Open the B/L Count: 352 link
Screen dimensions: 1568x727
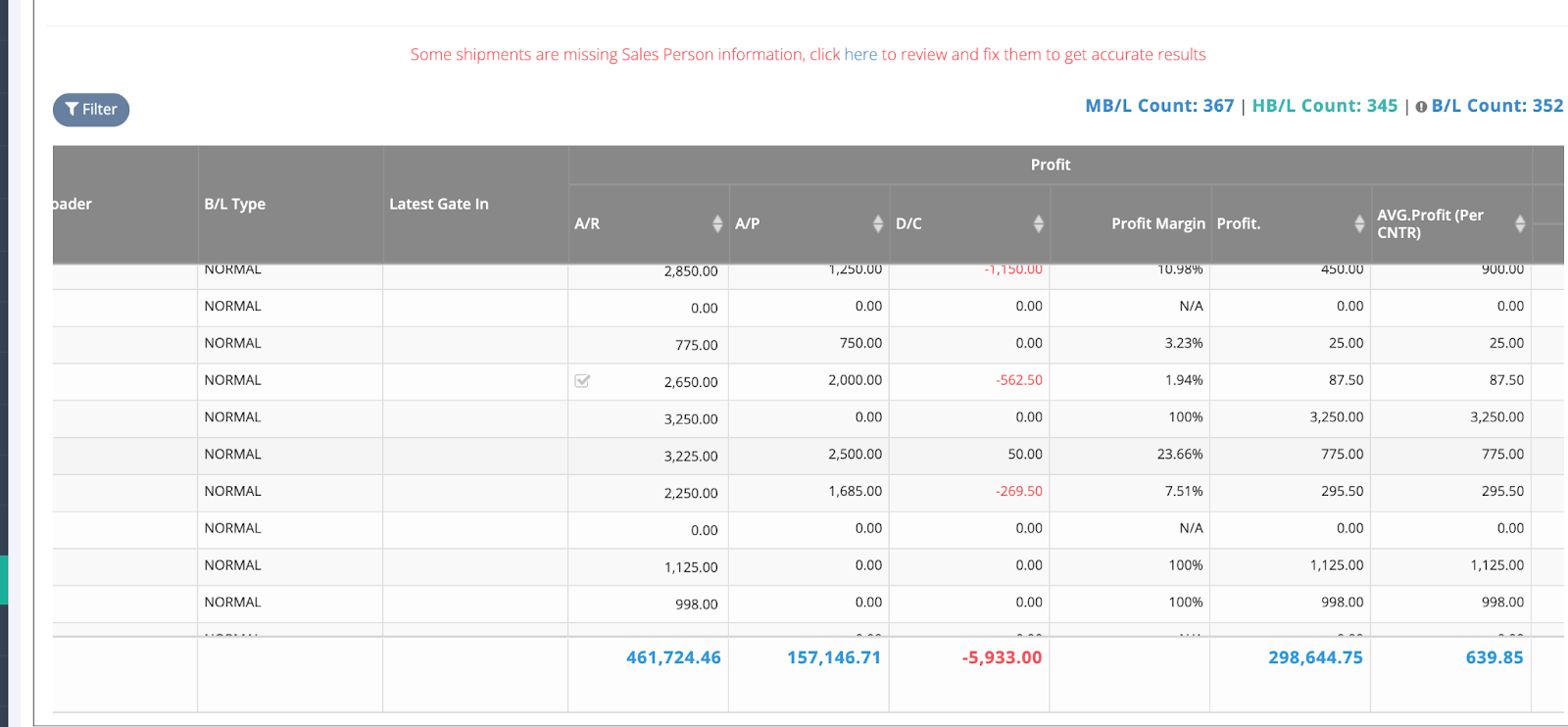(1496, 106)
